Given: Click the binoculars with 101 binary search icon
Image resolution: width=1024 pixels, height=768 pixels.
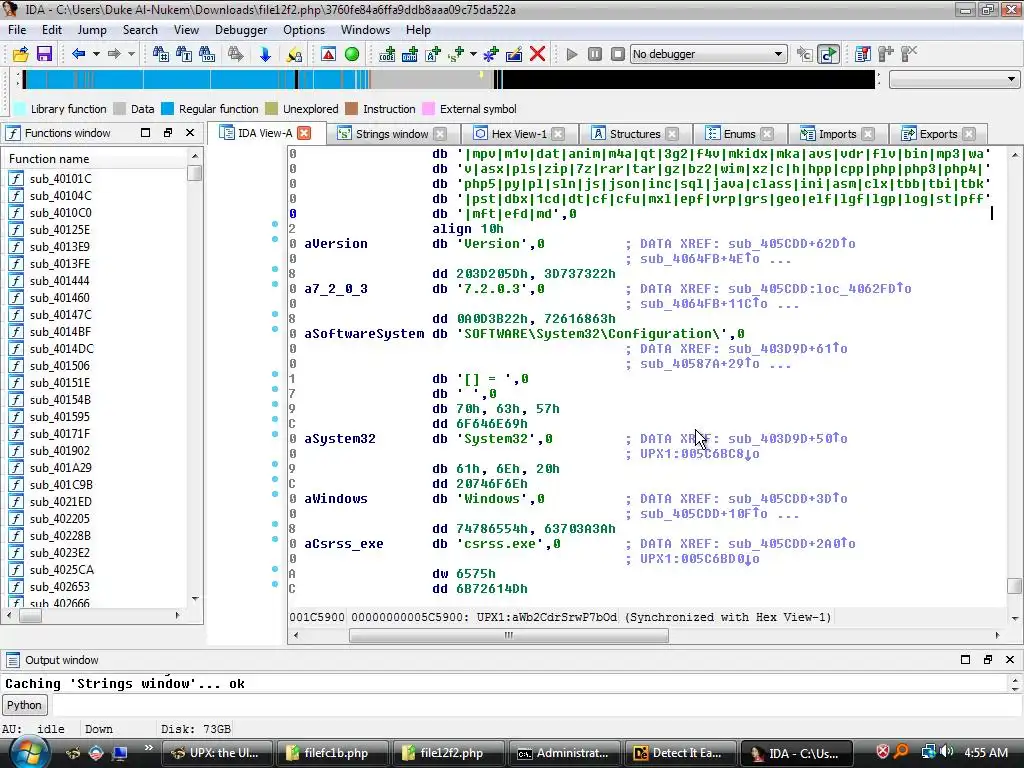Looking at the screenshot, I should pos(207,54).
